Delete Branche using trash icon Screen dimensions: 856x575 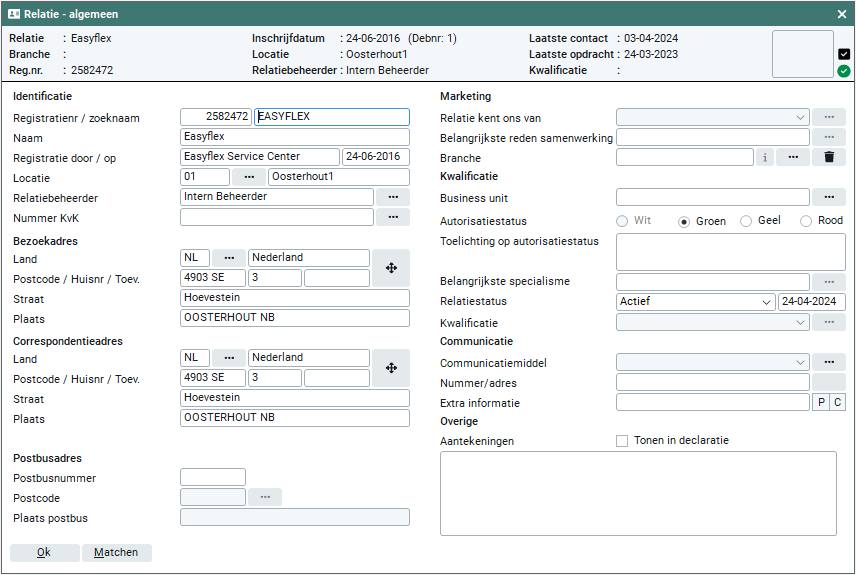pos(829,157)
